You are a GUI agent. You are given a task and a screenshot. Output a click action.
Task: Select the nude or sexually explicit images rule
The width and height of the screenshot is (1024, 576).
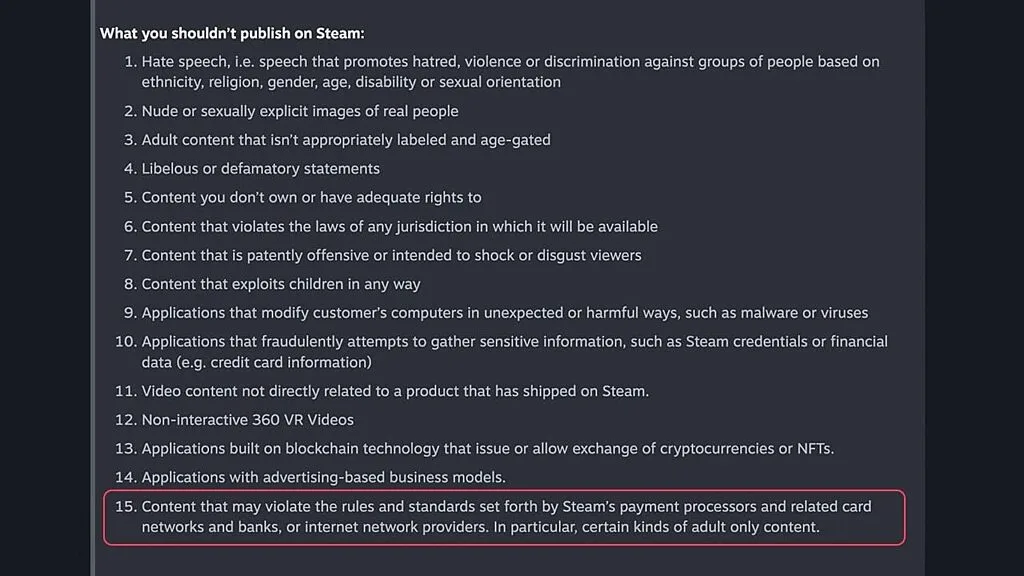coord(300,111)
